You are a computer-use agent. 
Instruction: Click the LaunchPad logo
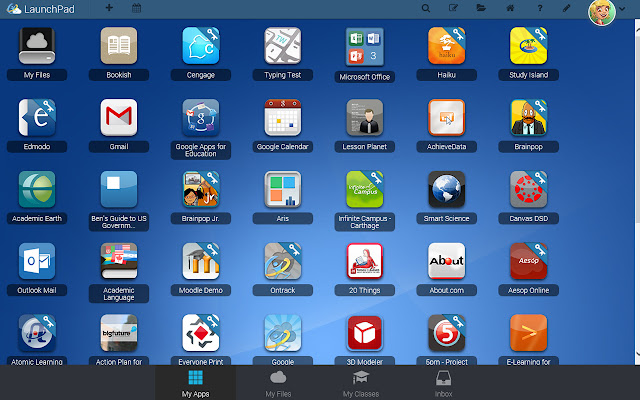click(x=41, y=9)
